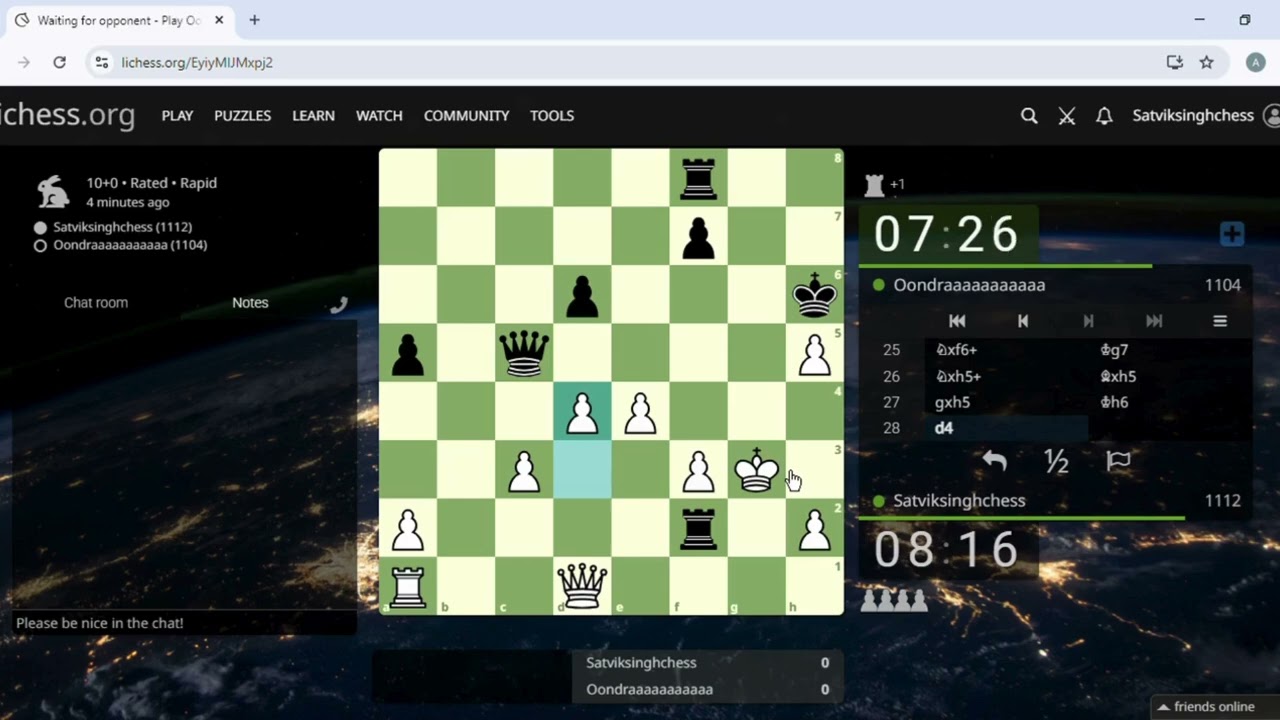Screen dimensions: 1280x720
Task: Select the white king on g3
Action: point(756,470)
